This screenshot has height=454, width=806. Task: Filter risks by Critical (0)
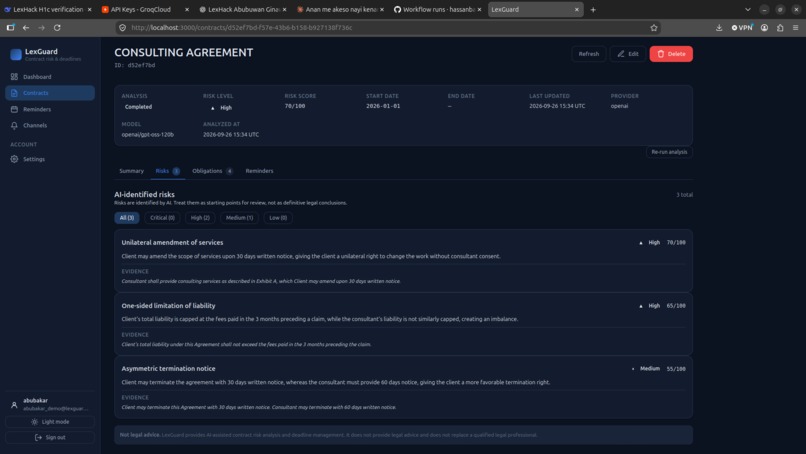162,218
